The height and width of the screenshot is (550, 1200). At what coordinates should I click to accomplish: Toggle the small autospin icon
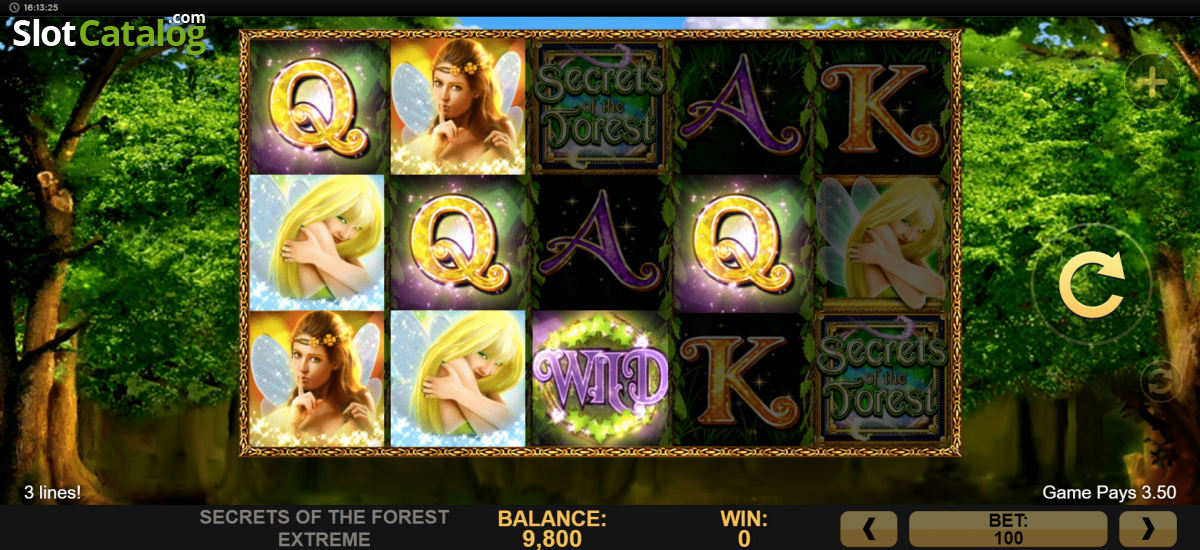tap(1160, 381)
